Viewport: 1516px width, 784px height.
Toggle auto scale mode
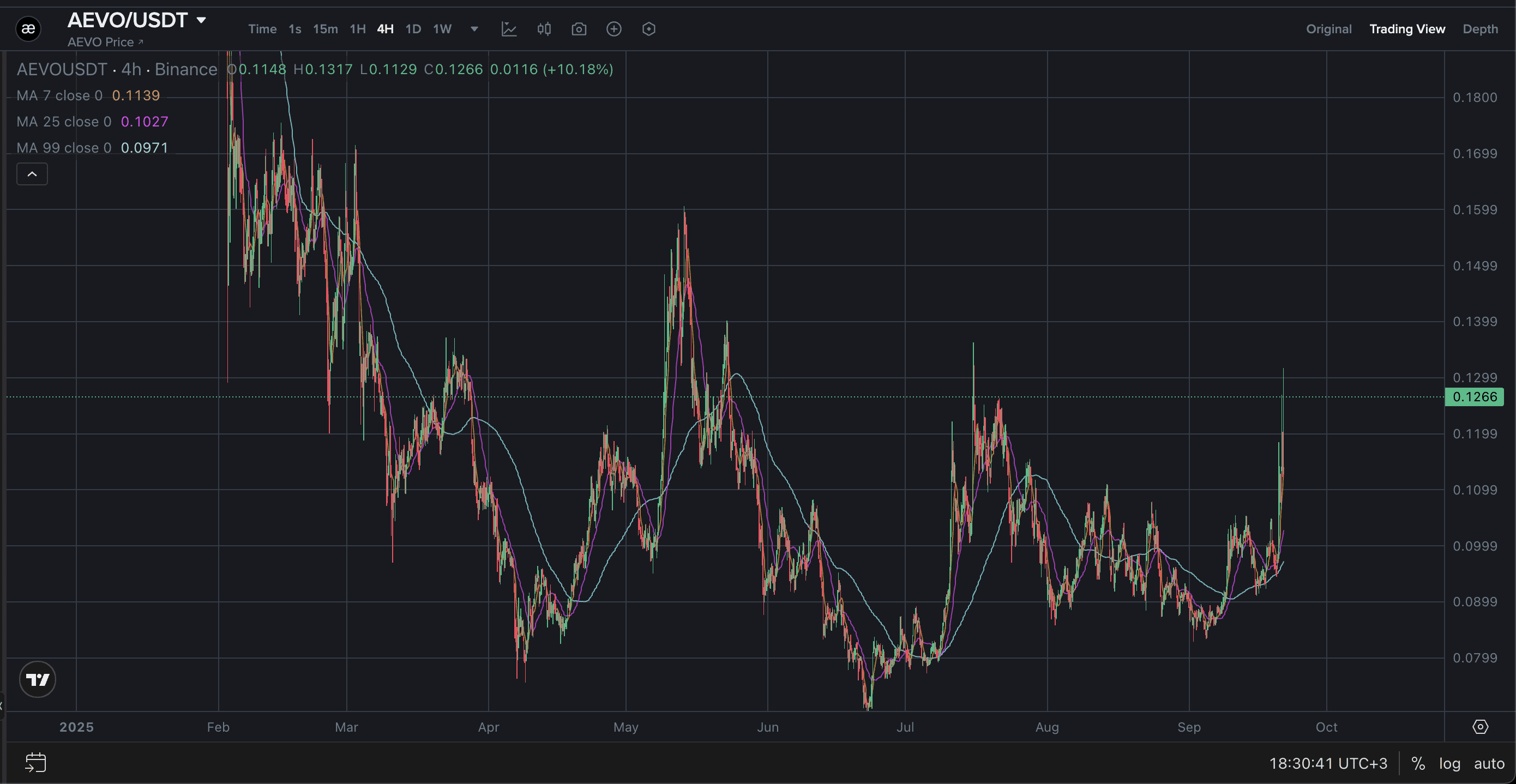[x=1489, y=763]
